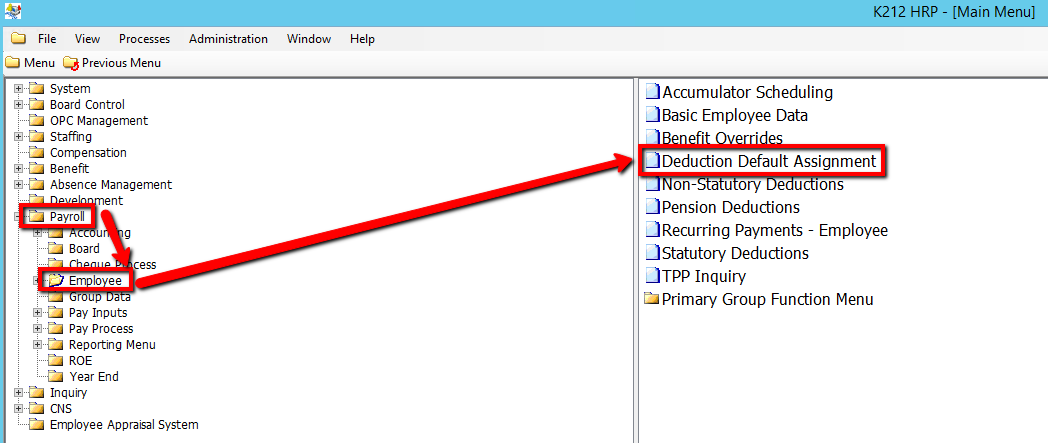Expand the System tree node
Image resolution: width=1048 pixels, height=443 pixels.
(18, 89)
